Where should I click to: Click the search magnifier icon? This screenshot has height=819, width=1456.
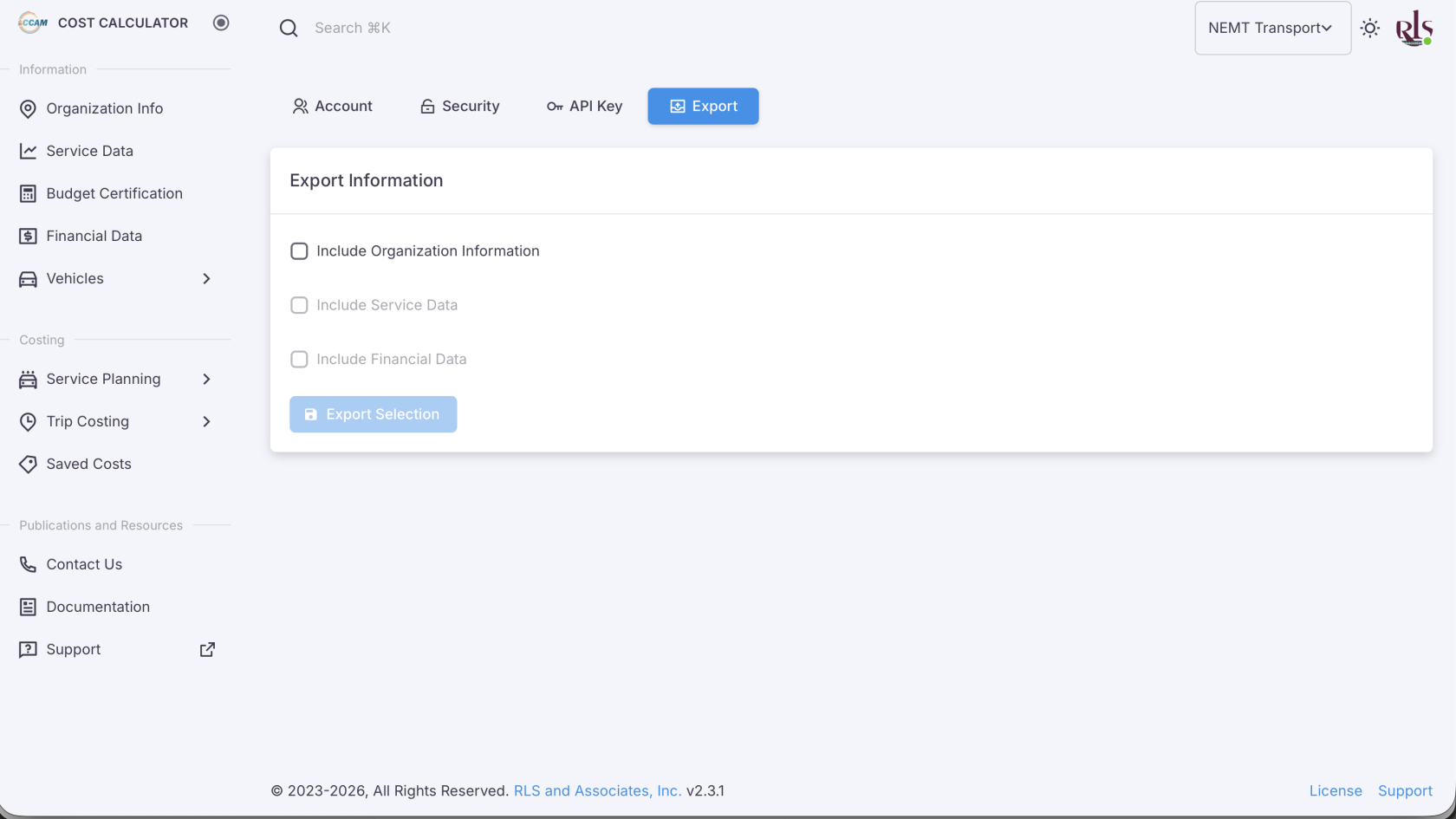pos(289,29)
